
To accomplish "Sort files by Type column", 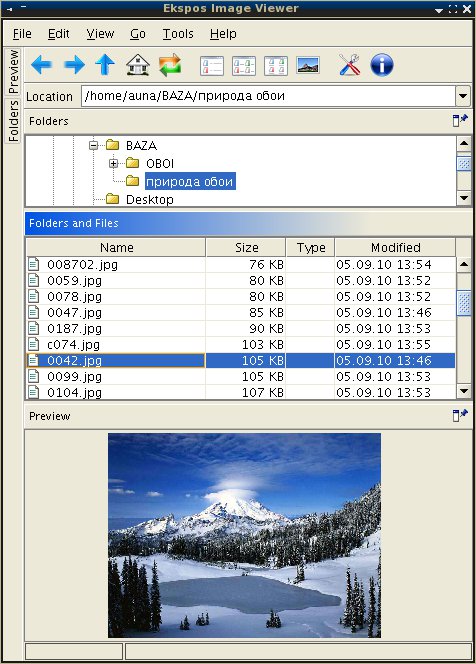I will [x=310, y=247].
